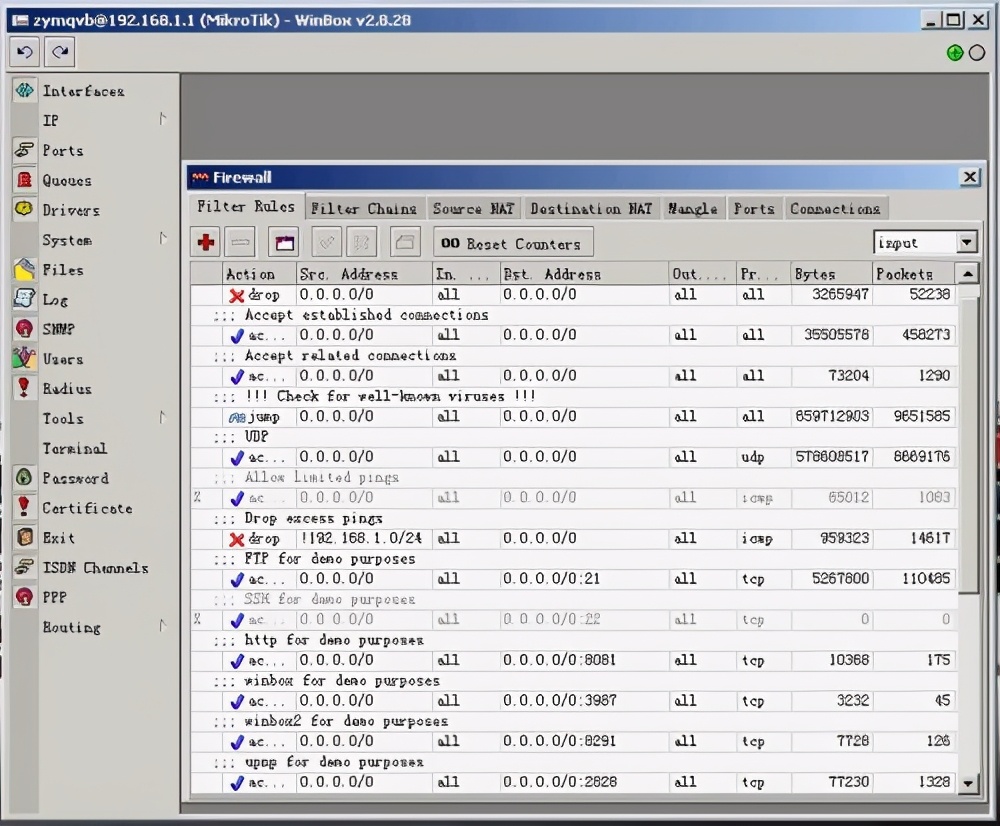
Task: Open Users management
Action: coord(62,359)
